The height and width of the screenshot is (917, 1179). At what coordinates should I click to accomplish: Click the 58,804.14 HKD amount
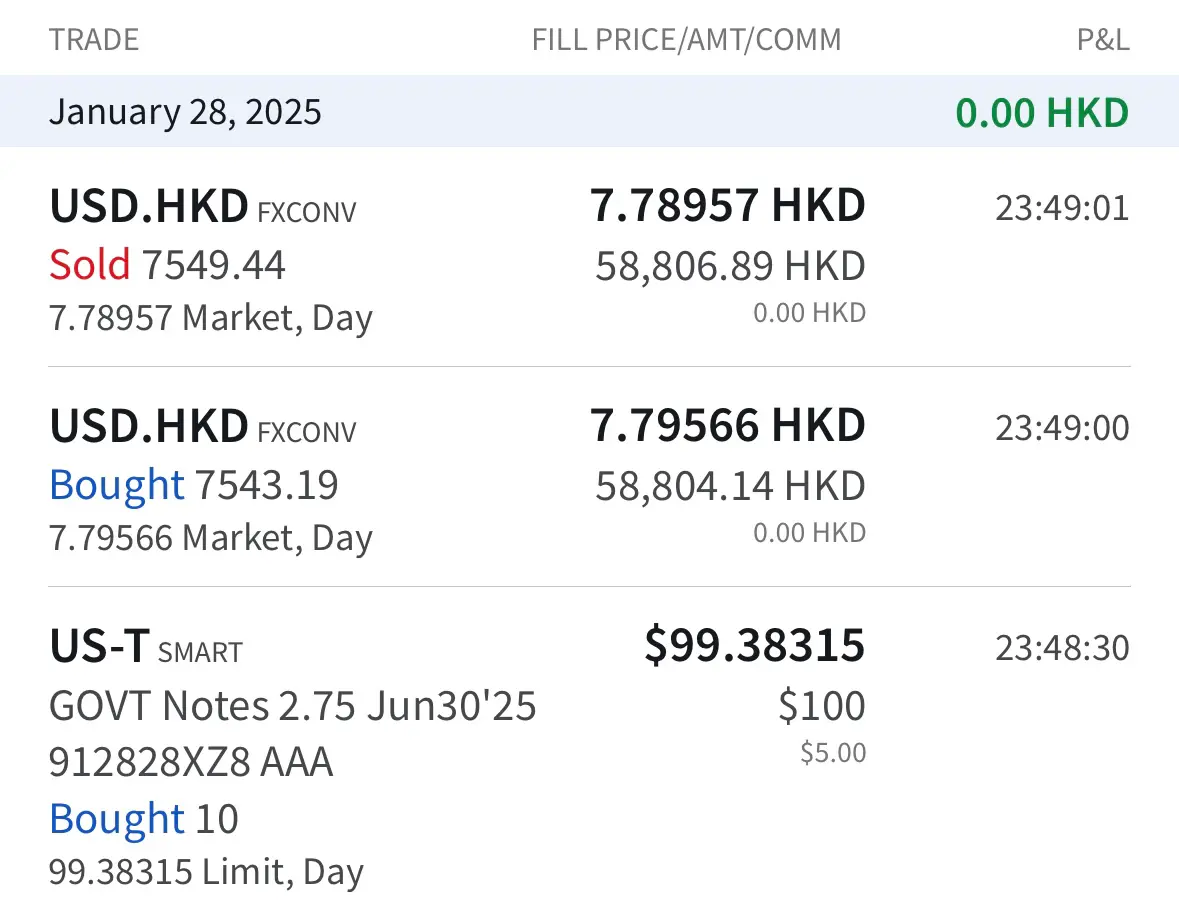click(730, 486)
